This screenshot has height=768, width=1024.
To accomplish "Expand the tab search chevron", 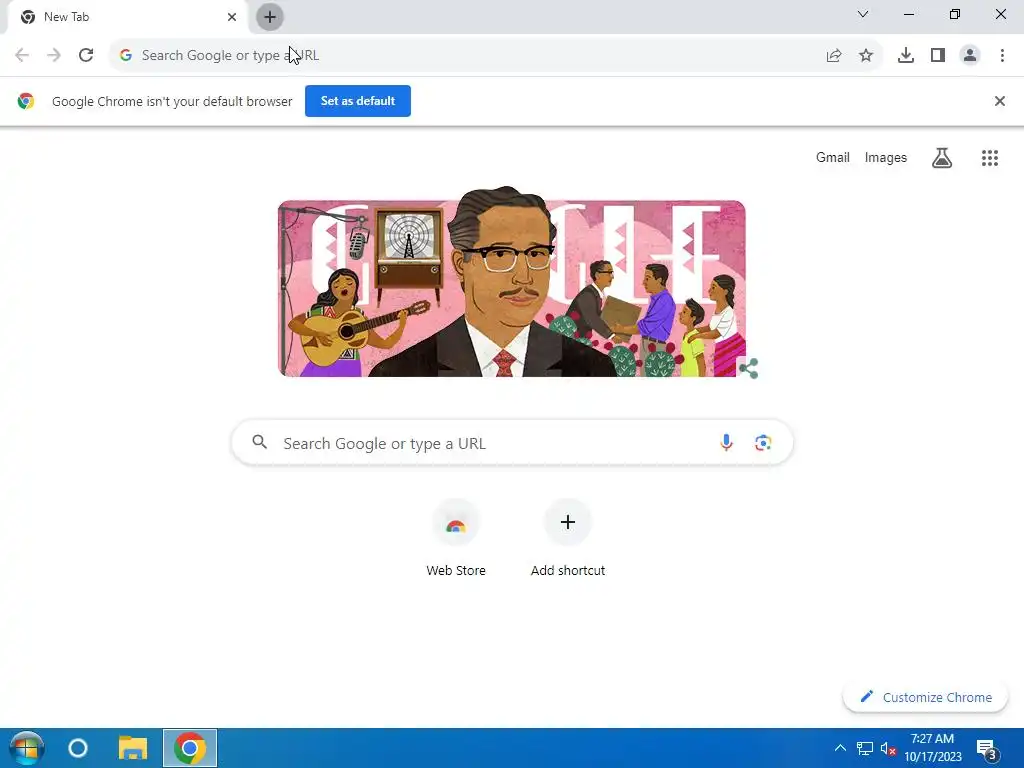I will (863, 14).
